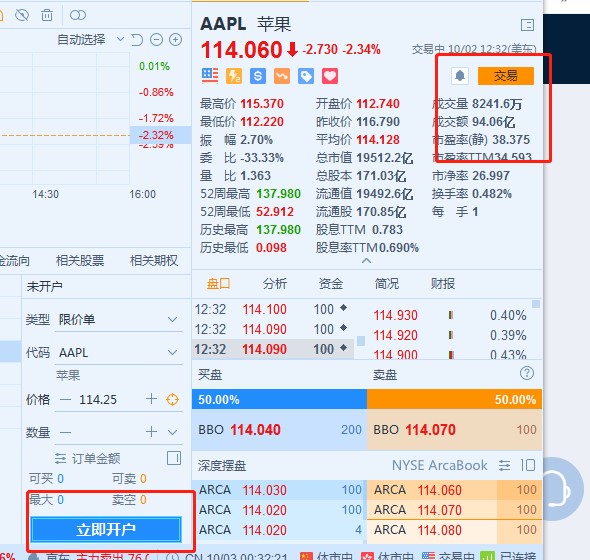Screen dimensions: 590x560
Task: Expand the quantity dropdown chevron
Action: click(x=173, y=432)
